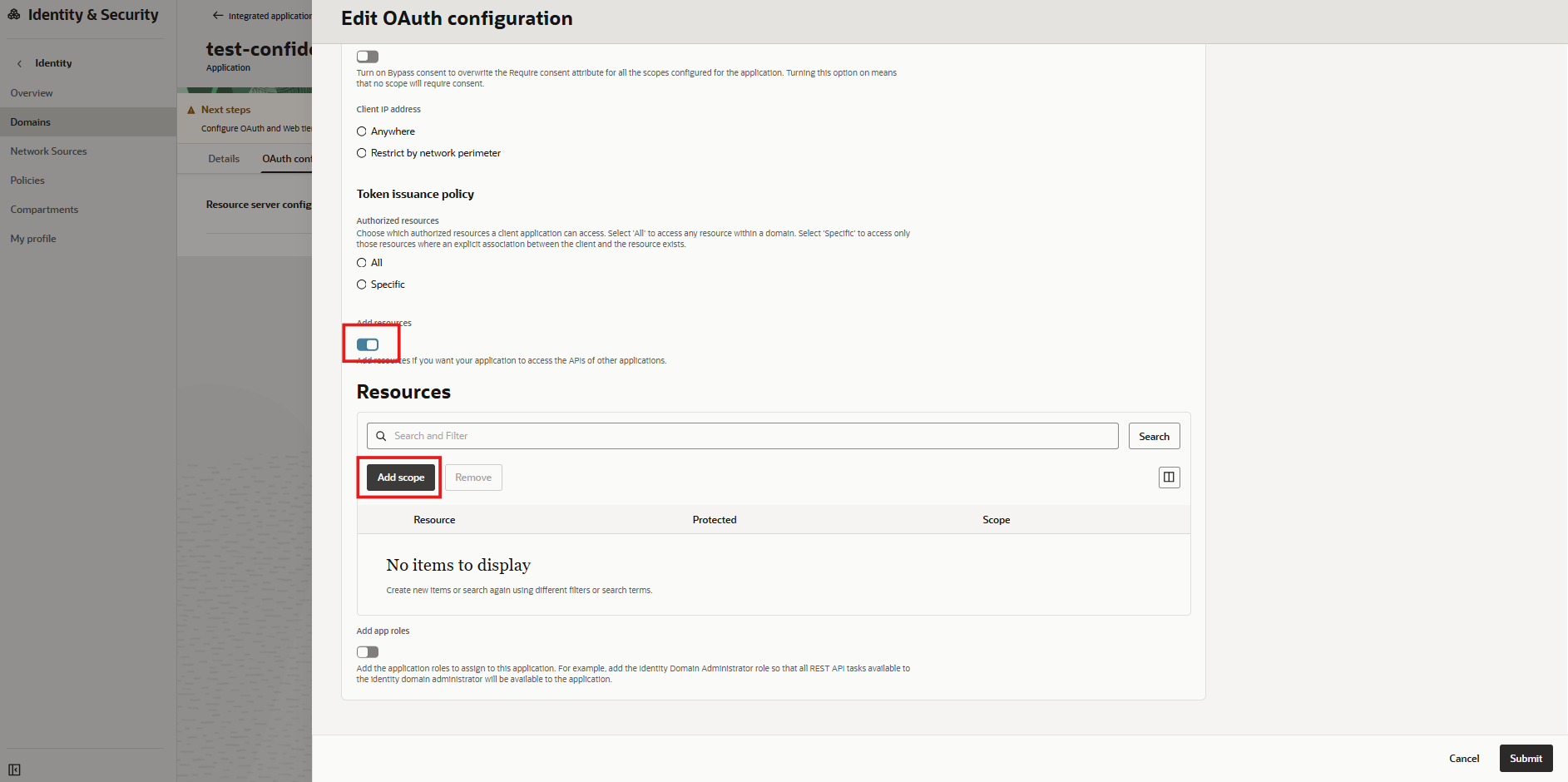The image size is (1568, 782).
Task: Click the back arrow to Integrated applications
Action: click(218, 15)
